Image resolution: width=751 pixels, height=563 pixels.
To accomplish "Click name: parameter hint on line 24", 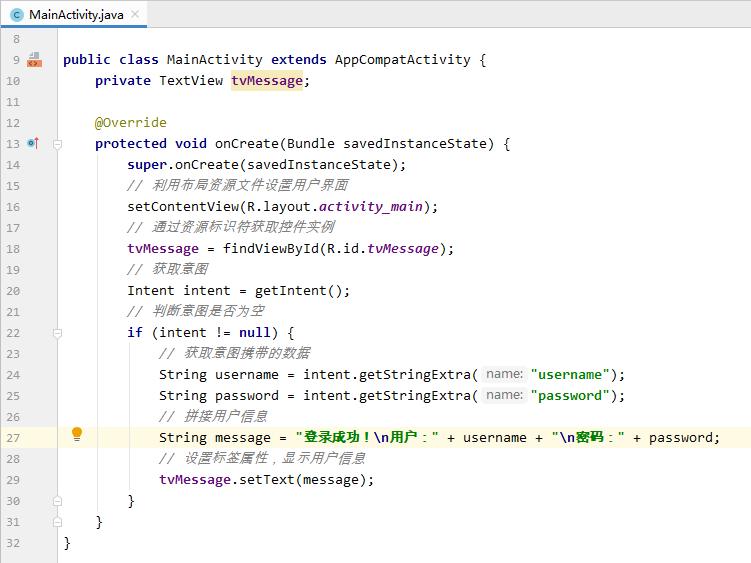I will click(x=504, y=374).
